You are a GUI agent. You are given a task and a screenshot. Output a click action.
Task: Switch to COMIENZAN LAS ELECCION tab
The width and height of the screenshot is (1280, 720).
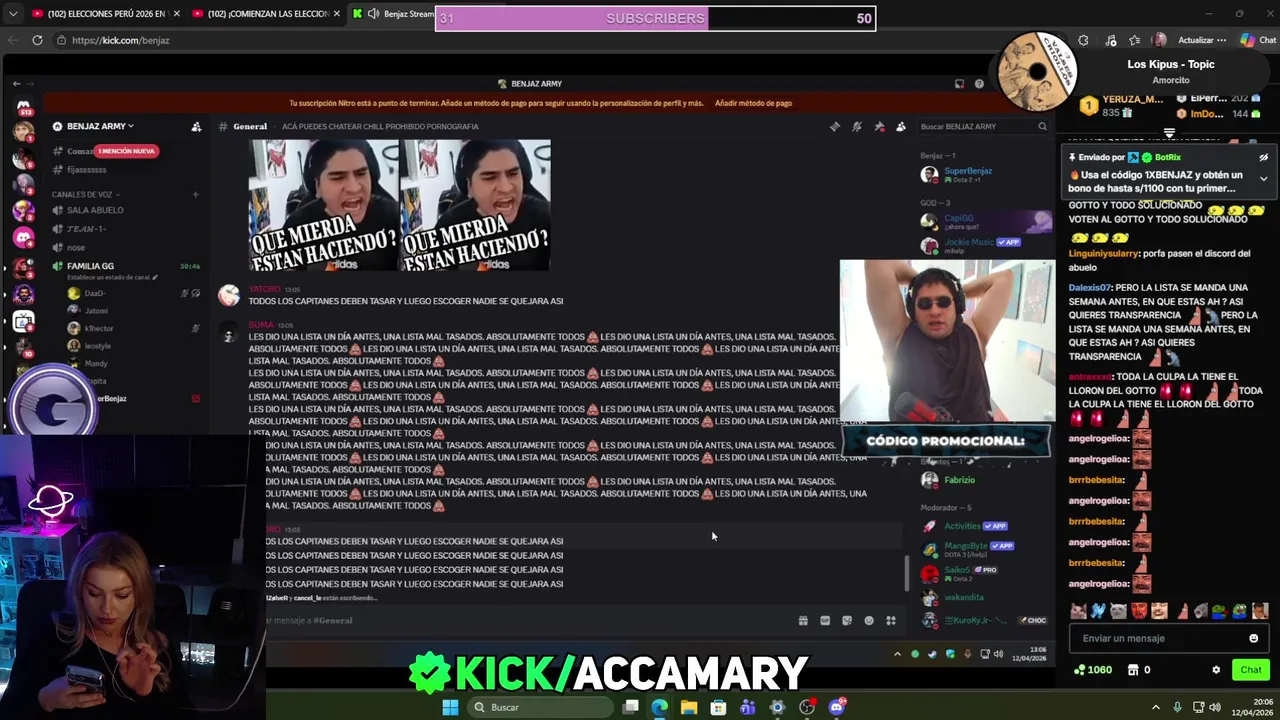(x=267, y=14)
